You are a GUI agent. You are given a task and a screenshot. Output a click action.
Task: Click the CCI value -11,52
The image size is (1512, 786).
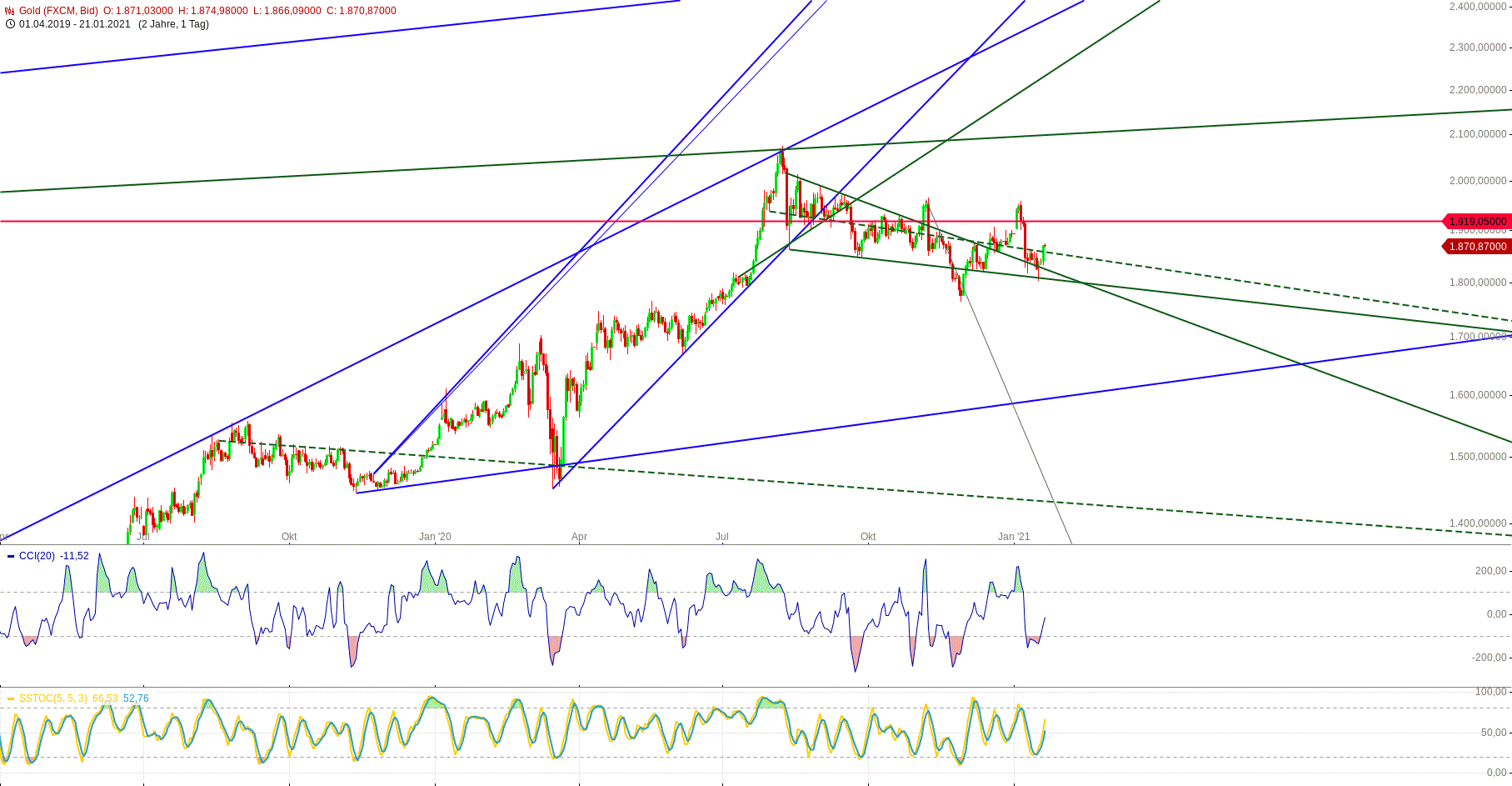click(x=74, y=556)
